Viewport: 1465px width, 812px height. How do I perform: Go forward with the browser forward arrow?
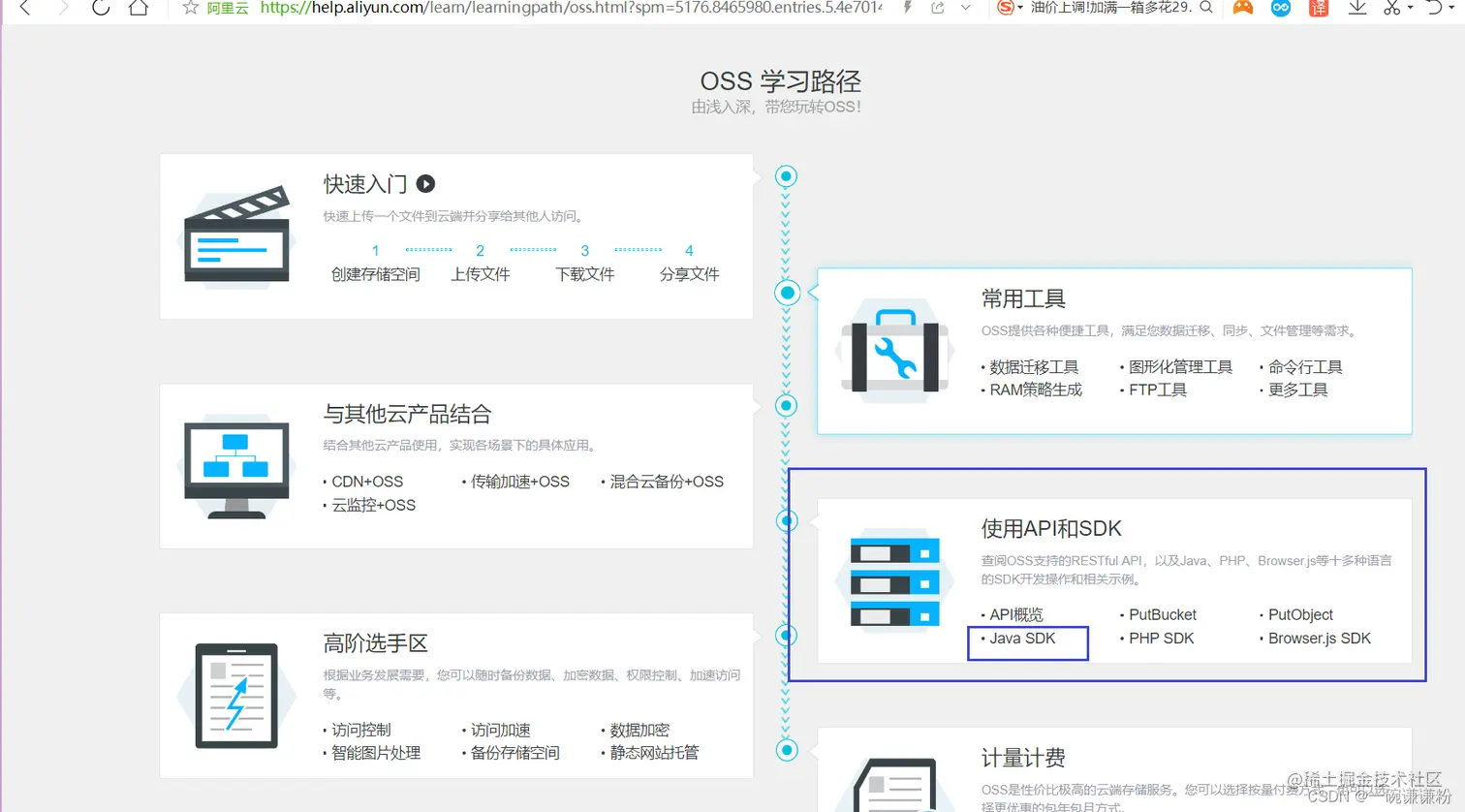click(x=63, y=8)
